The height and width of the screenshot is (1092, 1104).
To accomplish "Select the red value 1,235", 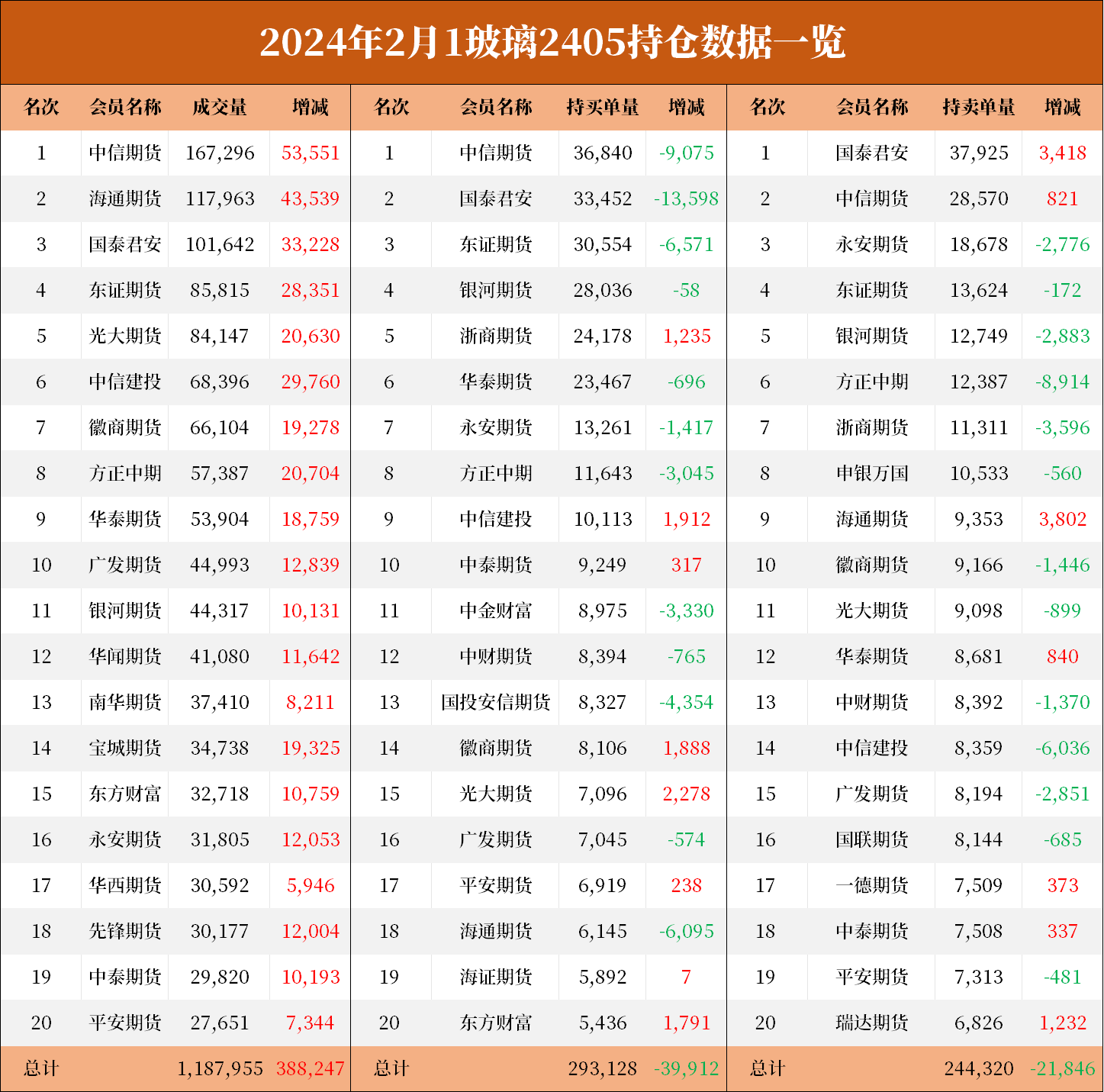I will 687,336.
